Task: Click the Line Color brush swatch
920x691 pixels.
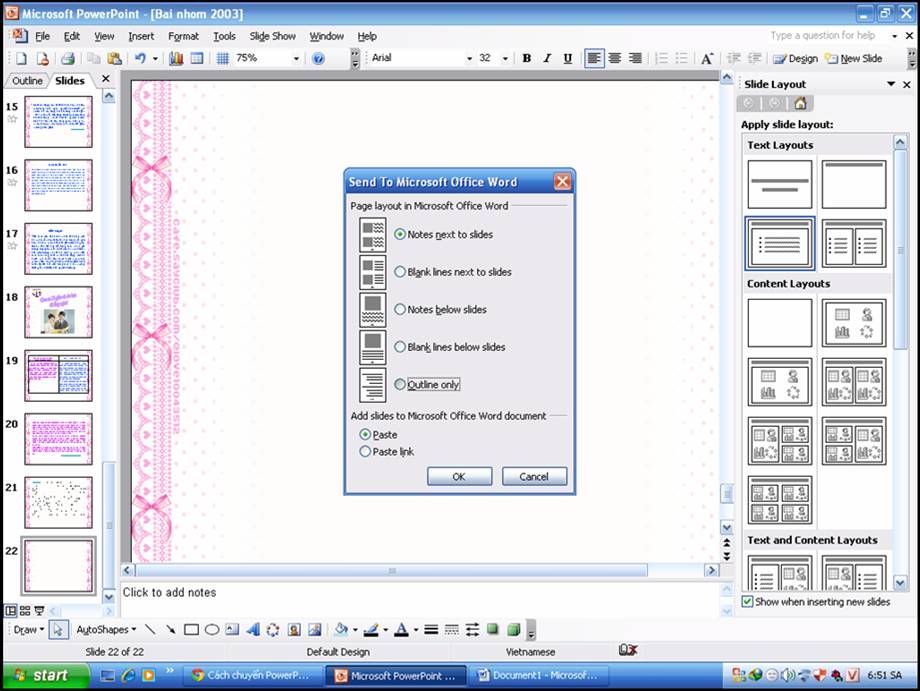Action: [371, 629]
